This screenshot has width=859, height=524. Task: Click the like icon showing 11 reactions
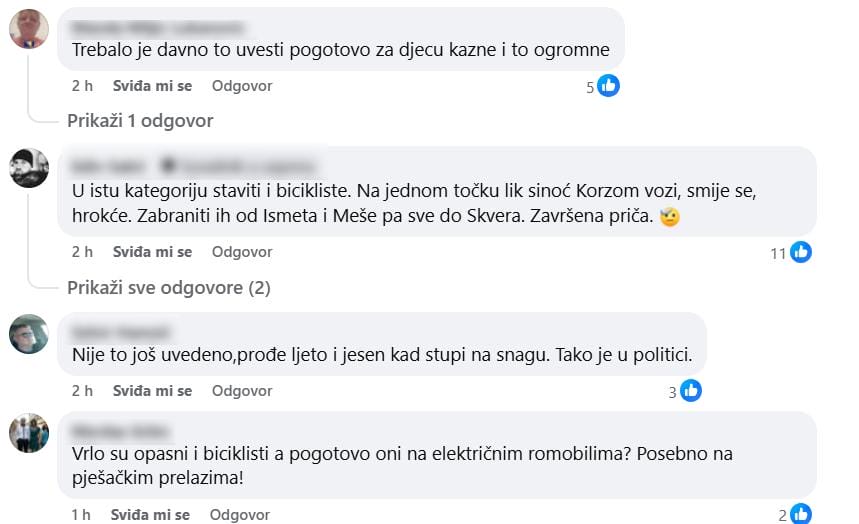tap(801, 253)
